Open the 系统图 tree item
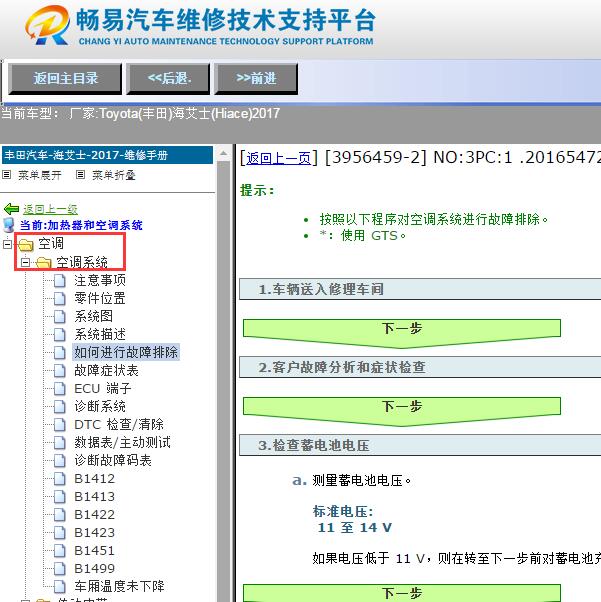Screen dimensions: 601x602 tap(94, 316)
